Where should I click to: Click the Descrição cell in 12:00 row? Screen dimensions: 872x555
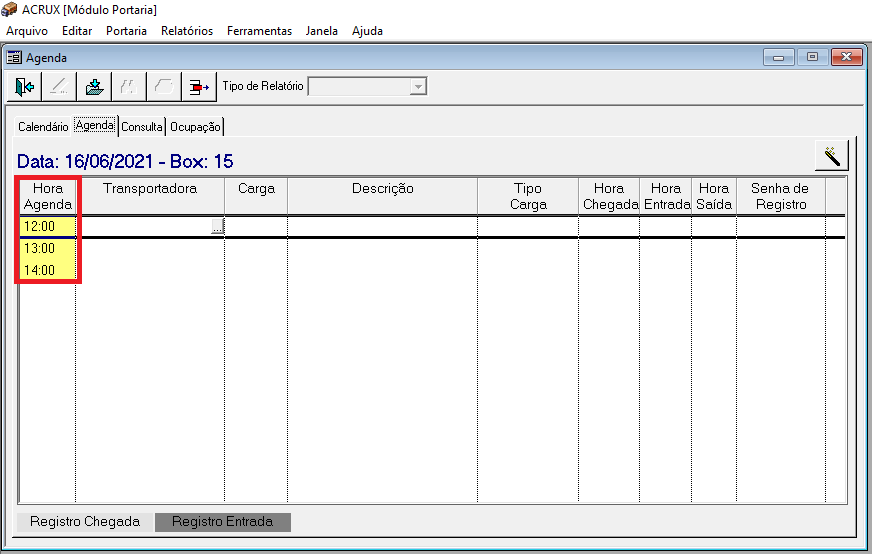pyautogui.click(x=383, y=226)
